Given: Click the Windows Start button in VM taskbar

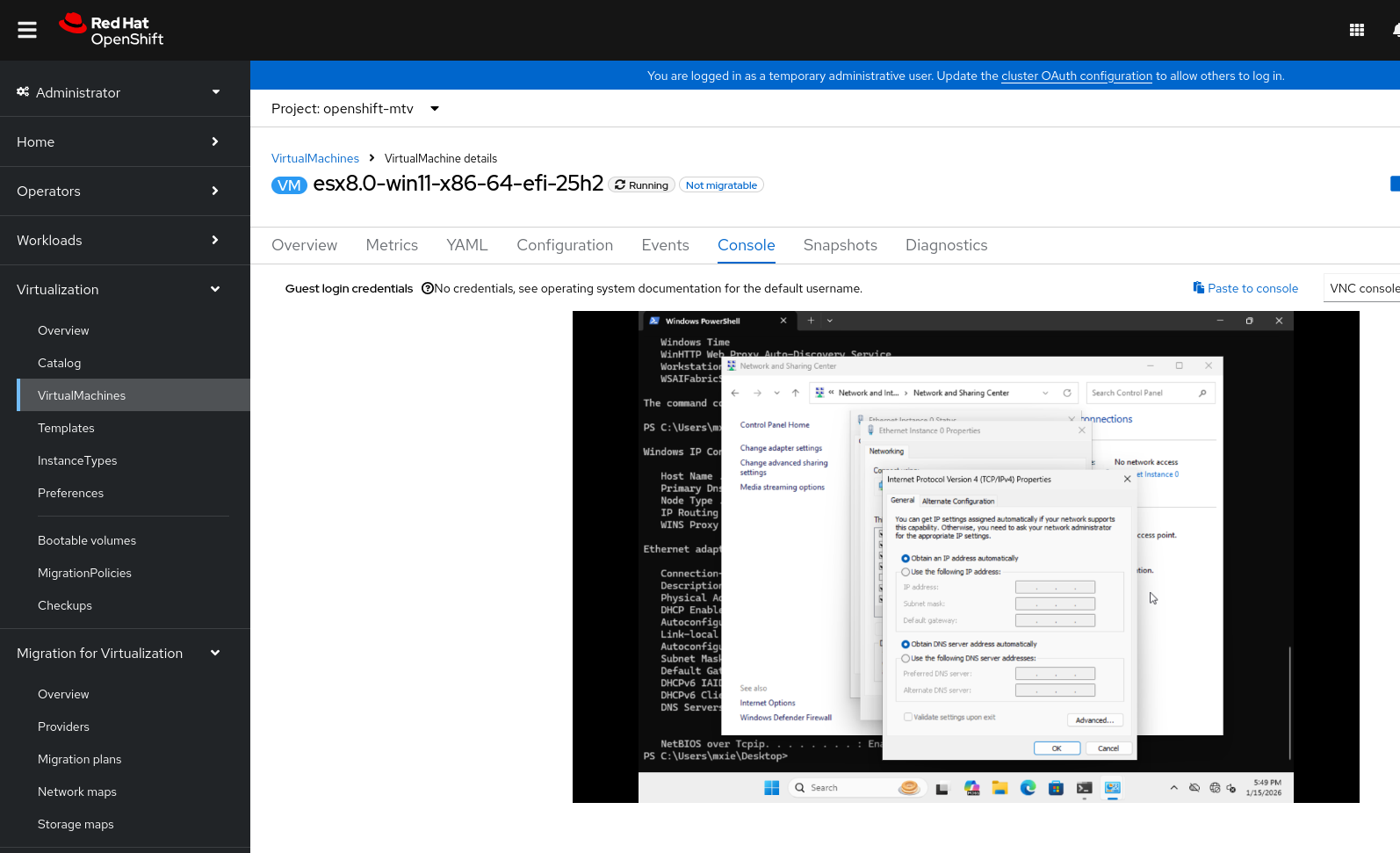Looking at the screenshot, I should click(x=772, y=788).
